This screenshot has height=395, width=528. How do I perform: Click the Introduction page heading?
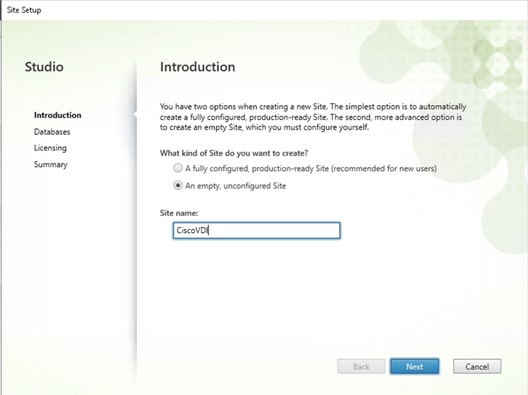tap(198, 67)
